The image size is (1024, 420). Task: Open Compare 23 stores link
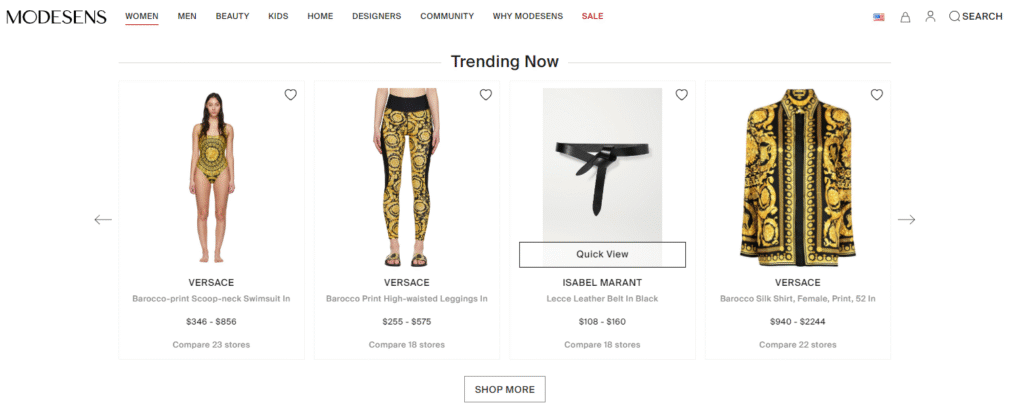point(211,345)
